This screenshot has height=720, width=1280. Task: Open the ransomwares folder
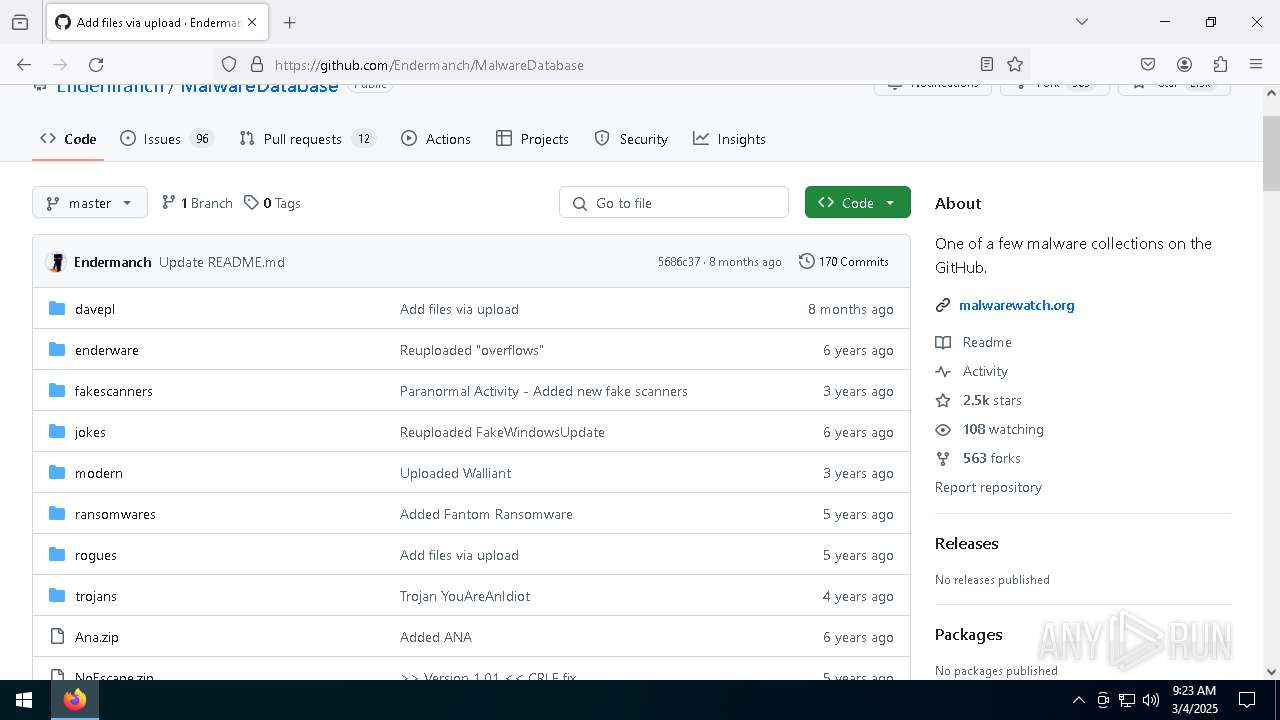tap(115, 514)
